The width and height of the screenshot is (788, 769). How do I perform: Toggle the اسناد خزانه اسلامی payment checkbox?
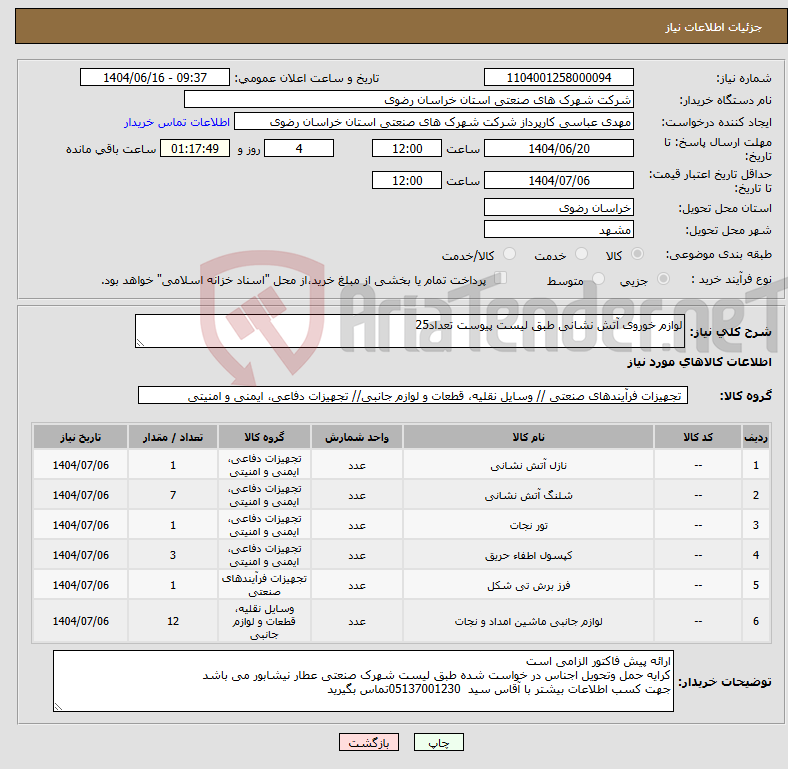pyautogui.click(x=501, y=278)
